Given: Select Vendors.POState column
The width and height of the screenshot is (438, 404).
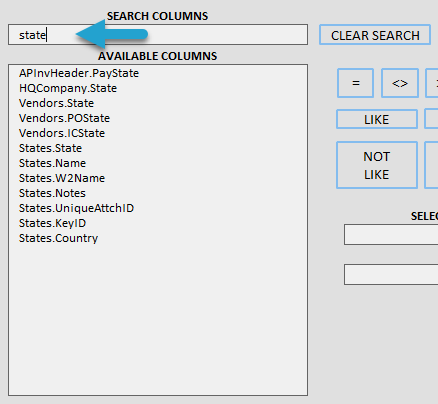Looking at the screenshot, I should coord(64,118).
